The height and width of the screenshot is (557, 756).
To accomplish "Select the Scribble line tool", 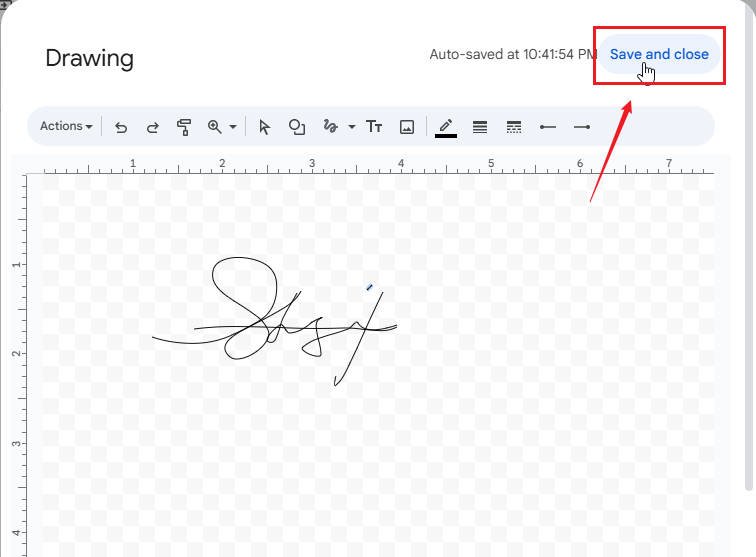I will 331,126.
